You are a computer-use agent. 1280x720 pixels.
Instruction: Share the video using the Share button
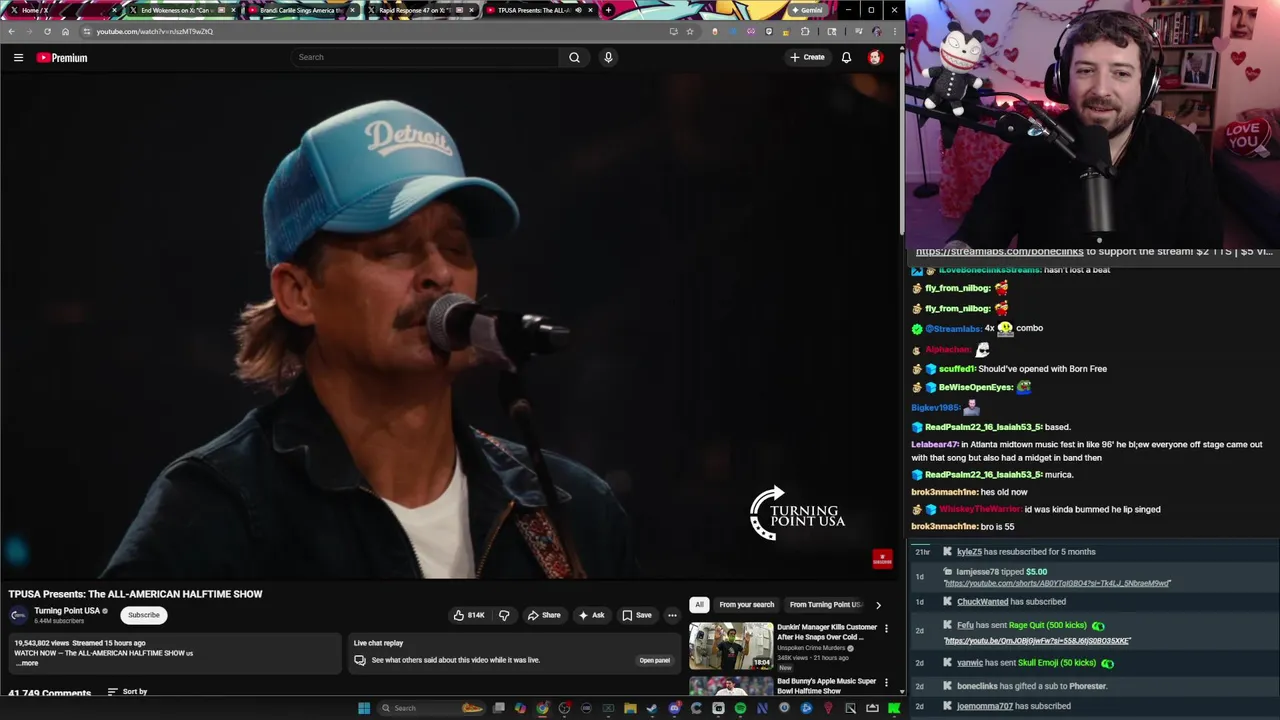[x=544, y=615]
